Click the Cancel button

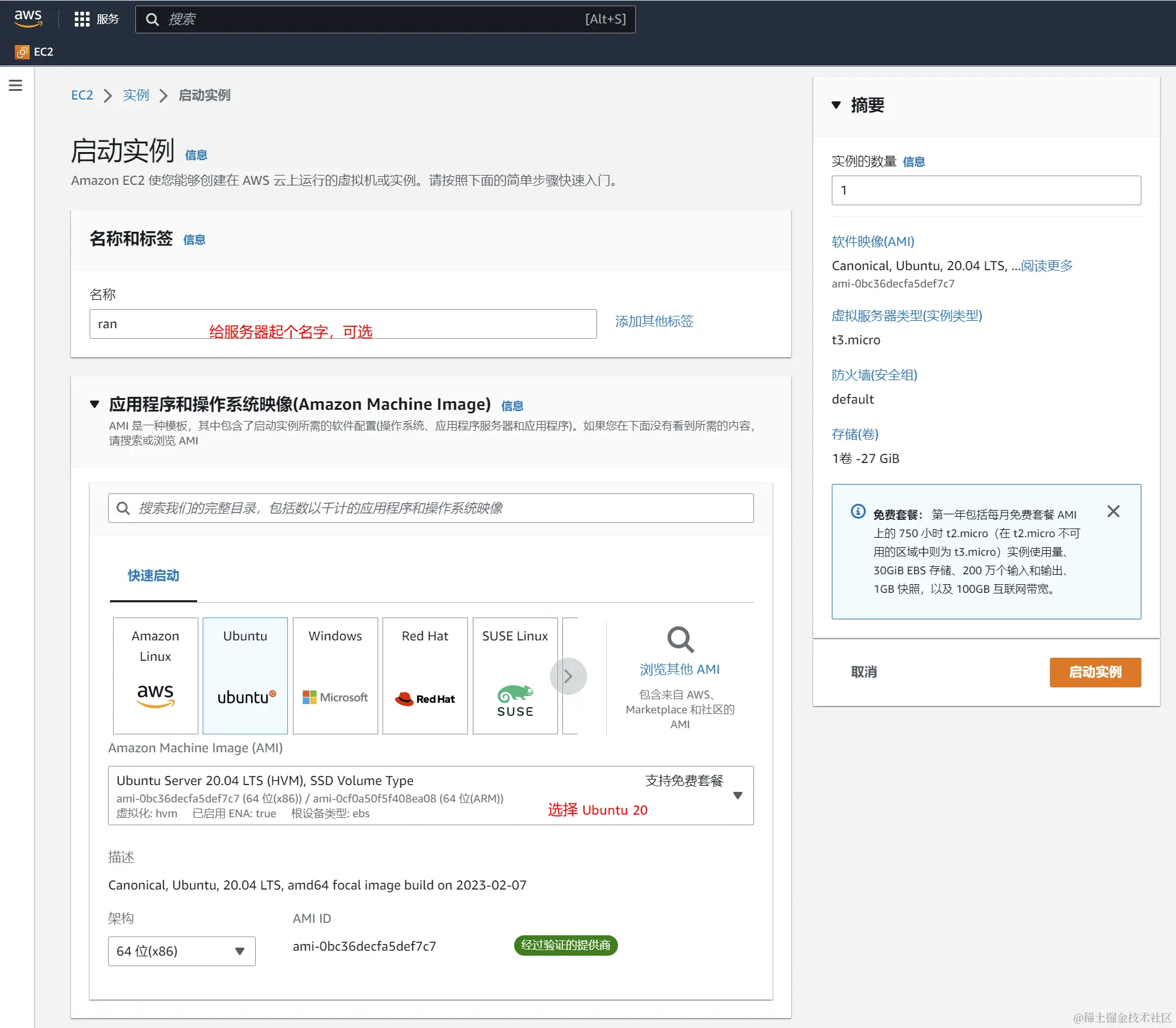tap(863, 673)
